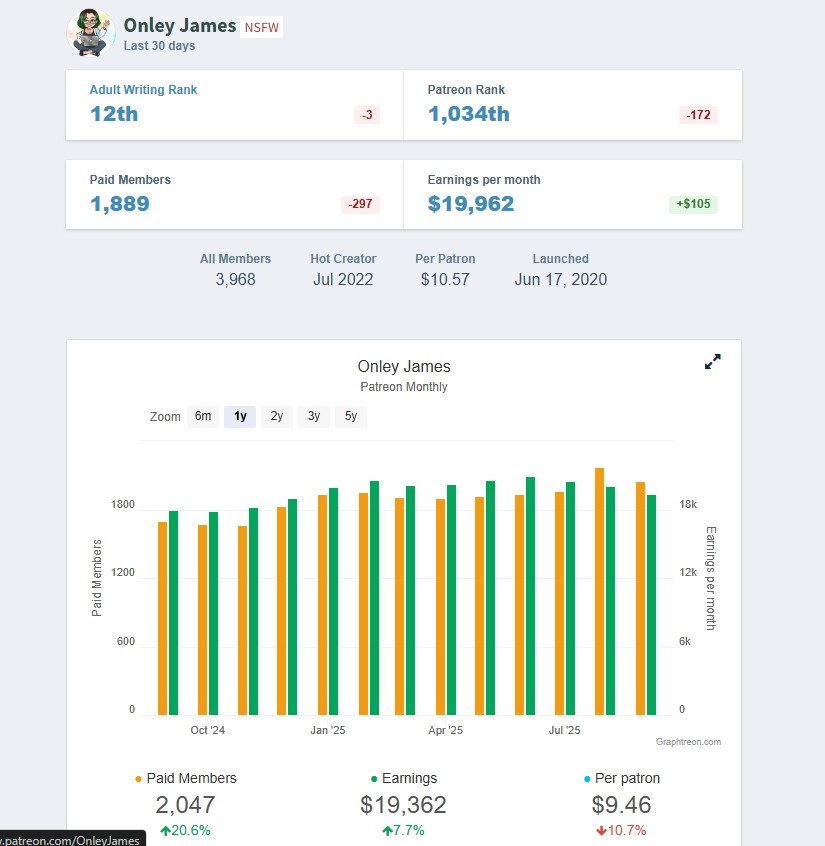Toggle Earnings series in legend

point(404,778)
